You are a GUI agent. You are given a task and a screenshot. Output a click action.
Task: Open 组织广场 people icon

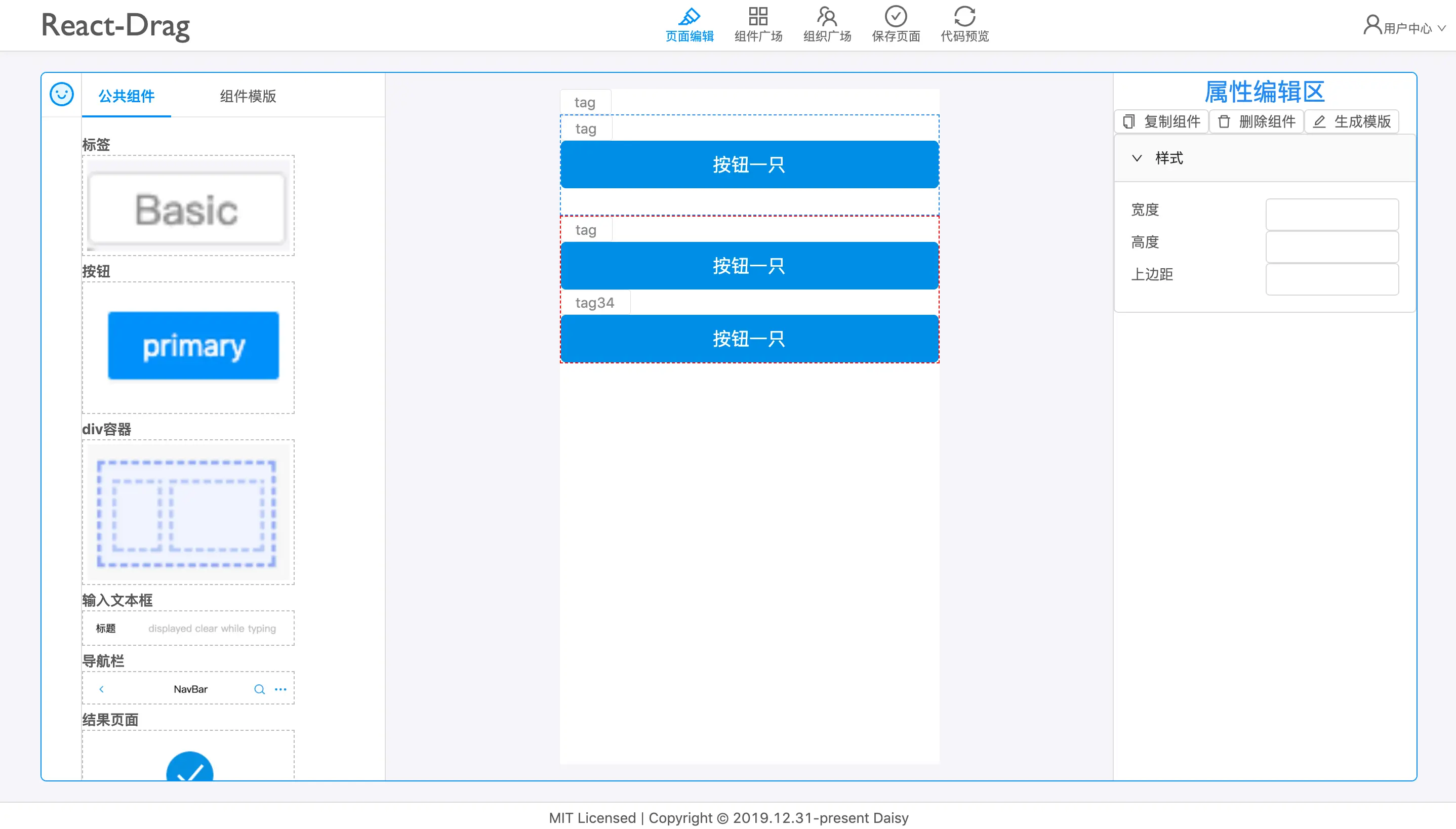[827, 16]
